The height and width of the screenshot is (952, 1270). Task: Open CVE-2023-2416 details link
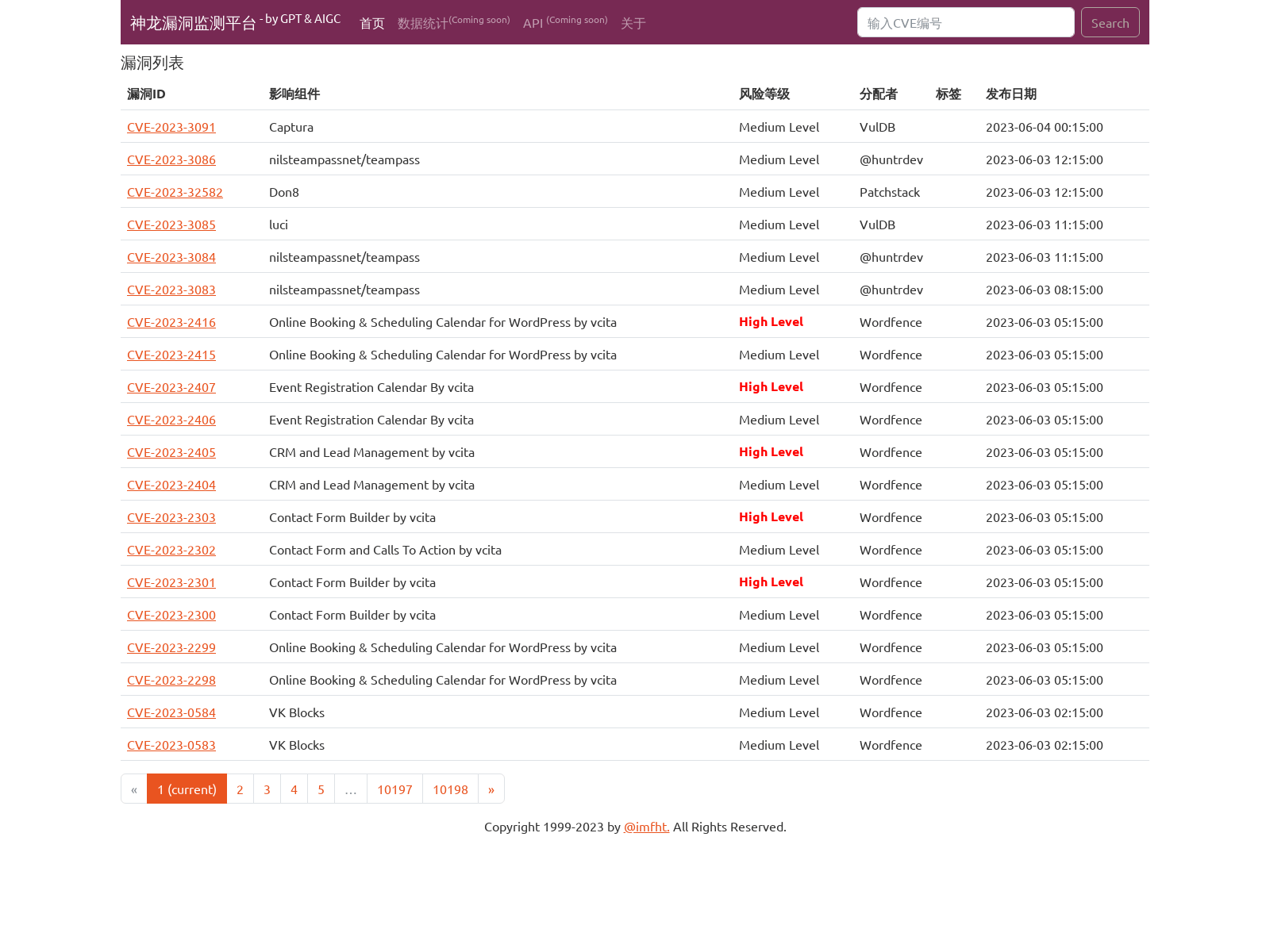tap(171, 322)
